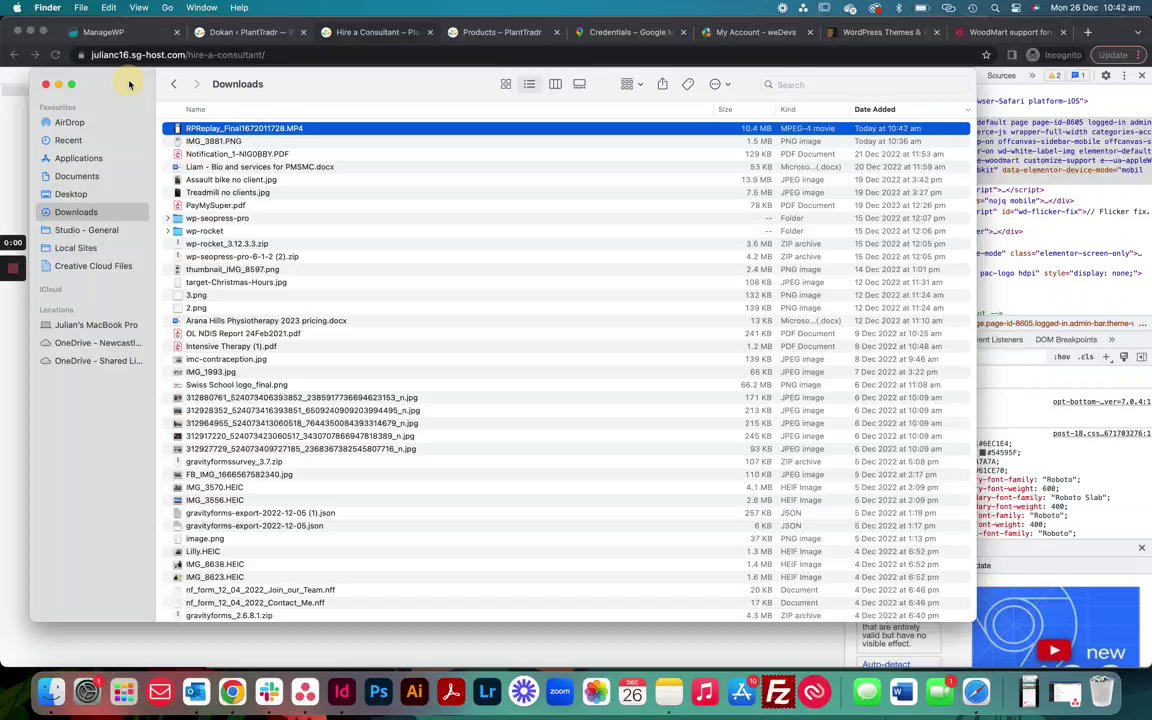Play the YouTube video thumbnail
Viewport: 1152px width, 720px height.
1054,650
